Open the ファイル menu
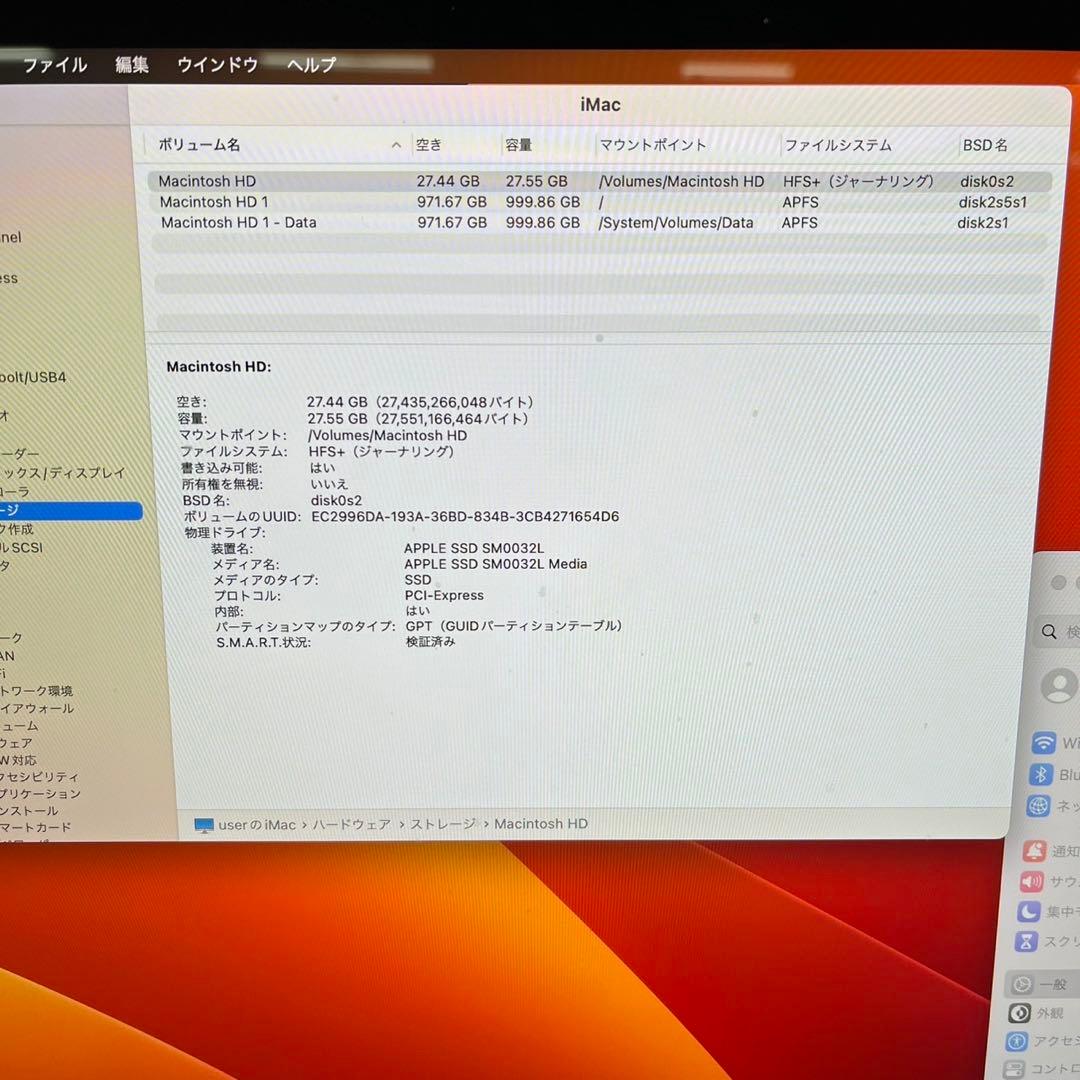The width and height of the screenshot is (1080, 1080). pyautogui.click(x=55, y=65)
